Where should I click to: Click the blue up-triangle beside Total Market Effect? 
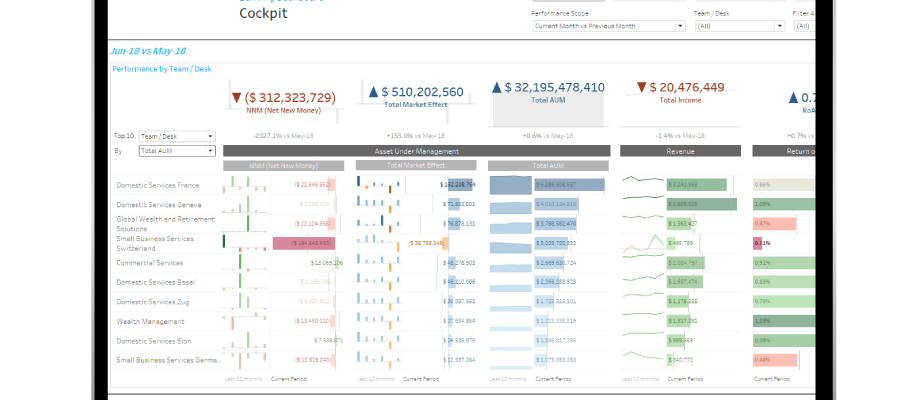pyautogui.click(x=374, y=92)
